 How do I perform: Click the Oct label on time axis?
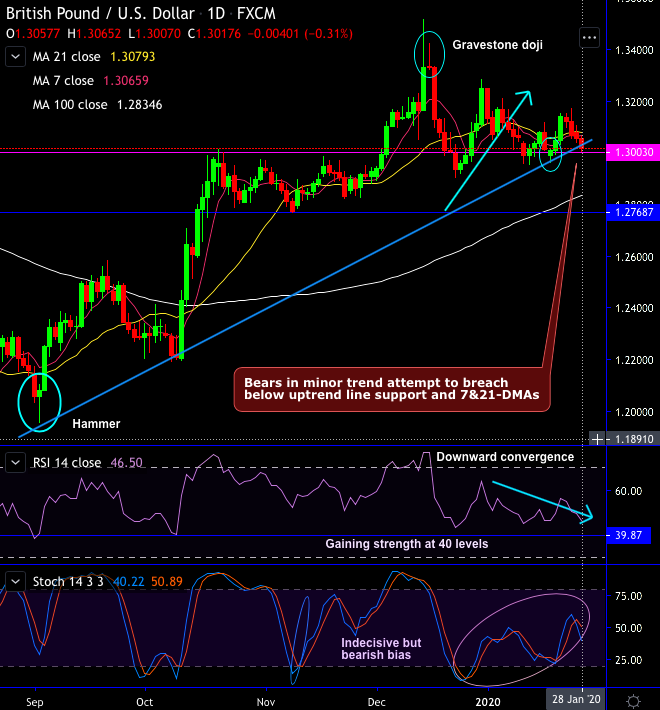[144, 702]
